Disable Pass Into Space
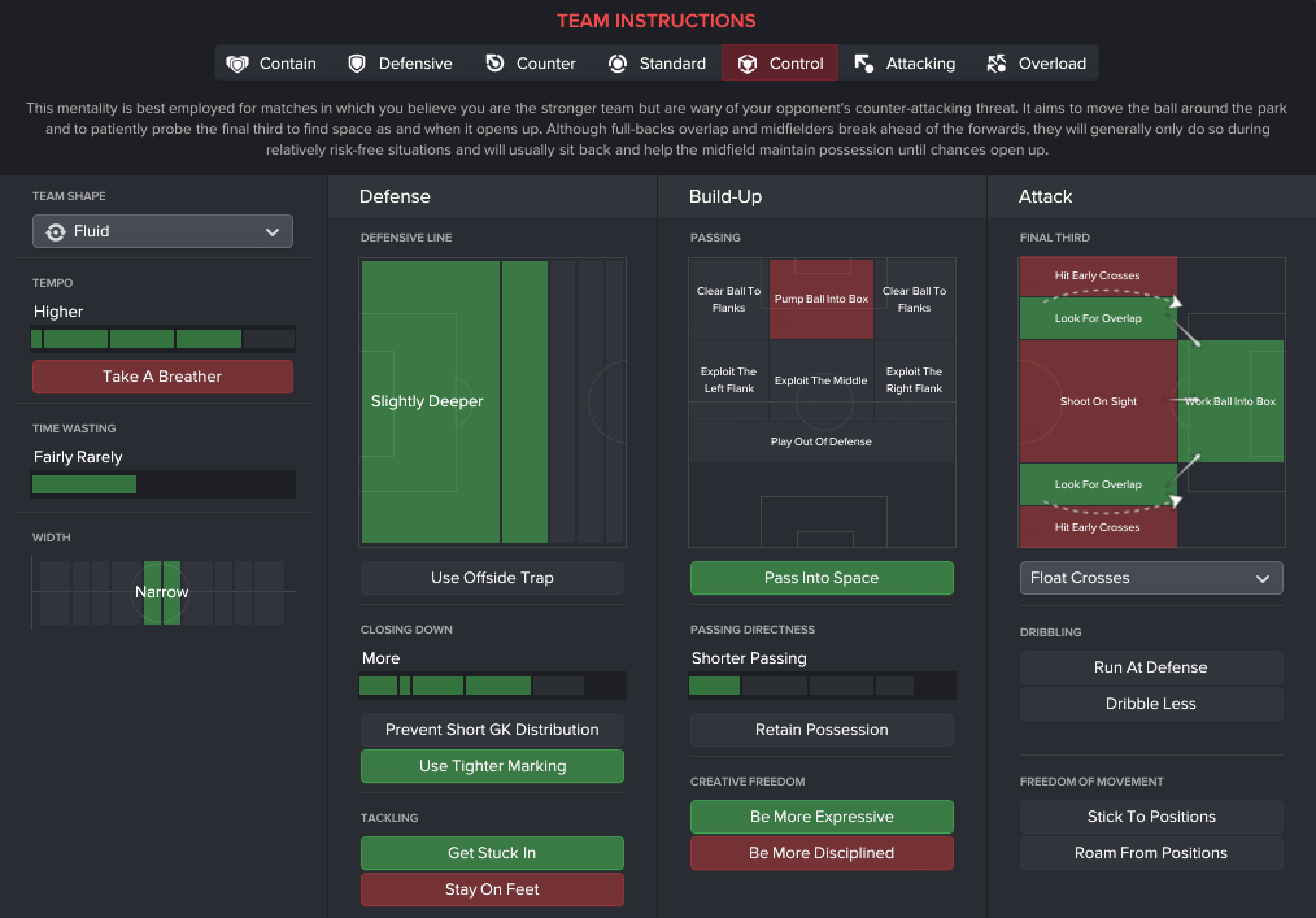The width and height of the screenshot is (1316, 918). click(x=822, y=578)
